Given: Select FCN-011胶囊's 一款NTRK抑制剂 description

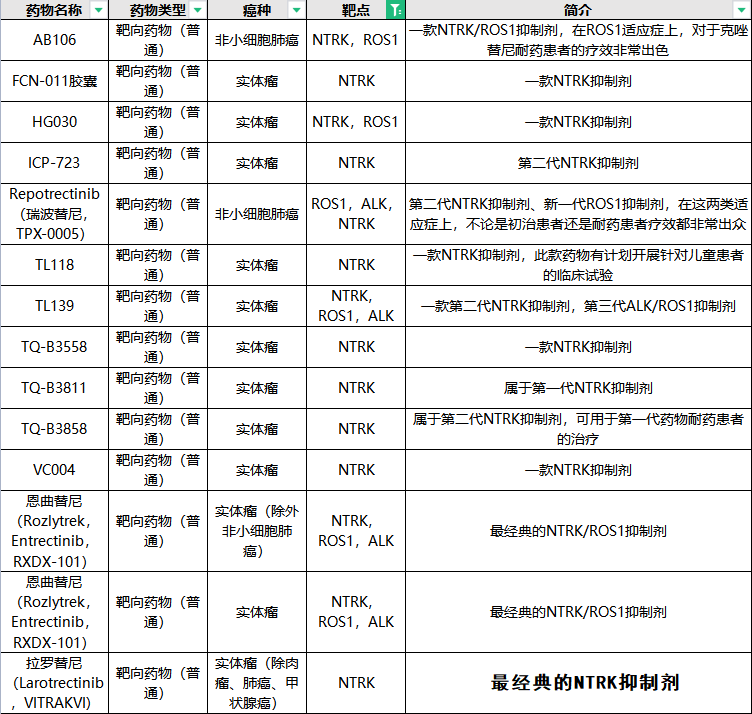Looking at the screenshot, I should (x=578, y=81).
